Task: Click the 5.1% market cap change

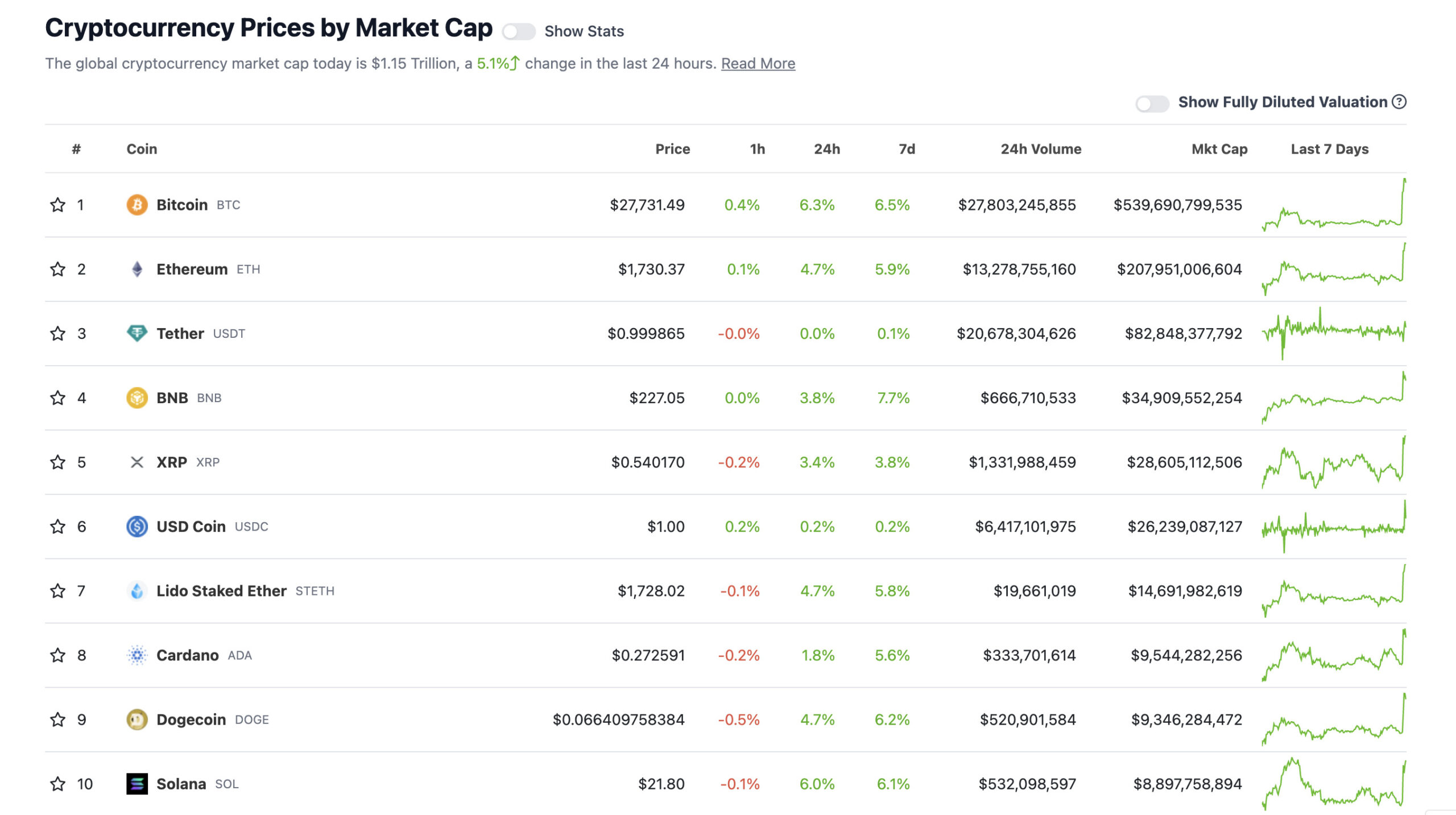Action: tap(498, 63)
